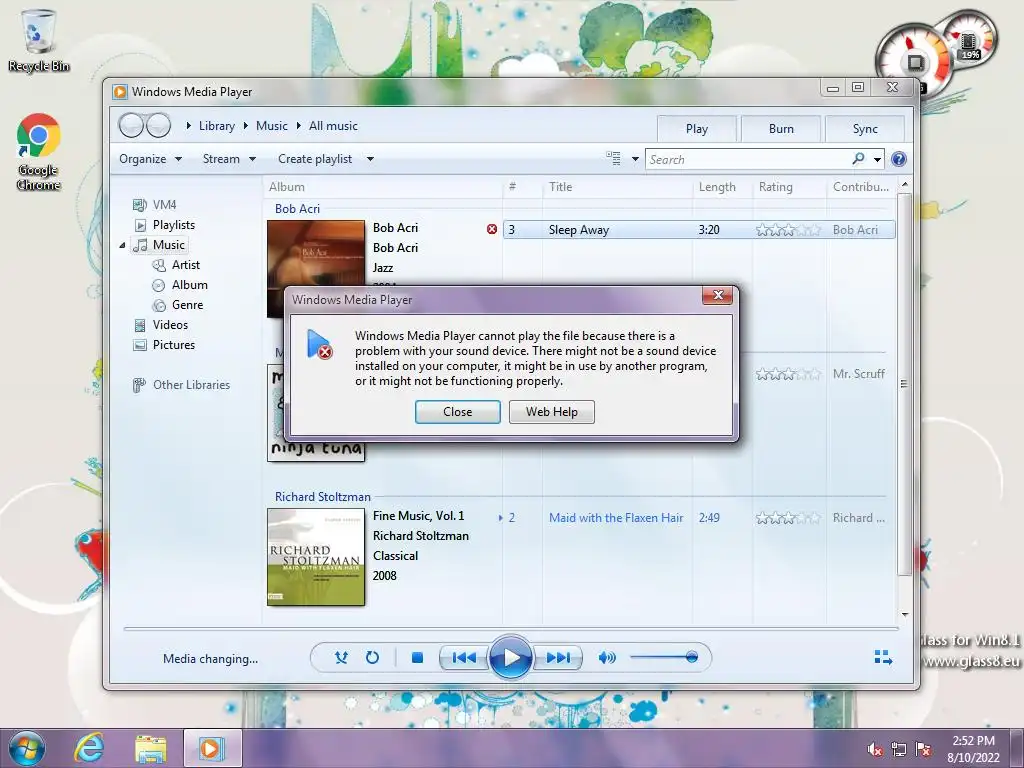
Task: Click the Bob Acri album cover
Action: [316, 255]
